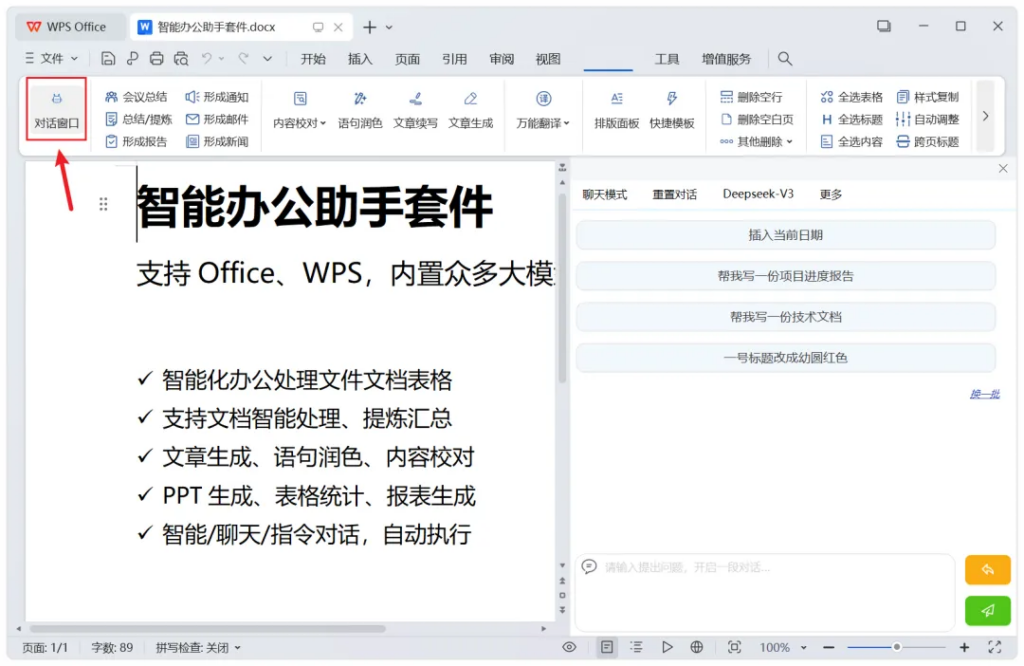The width and height of the screenshot is (1024, 666).
Task: Select the 文章续写 continue writing tool
Action: coord(415,110)
